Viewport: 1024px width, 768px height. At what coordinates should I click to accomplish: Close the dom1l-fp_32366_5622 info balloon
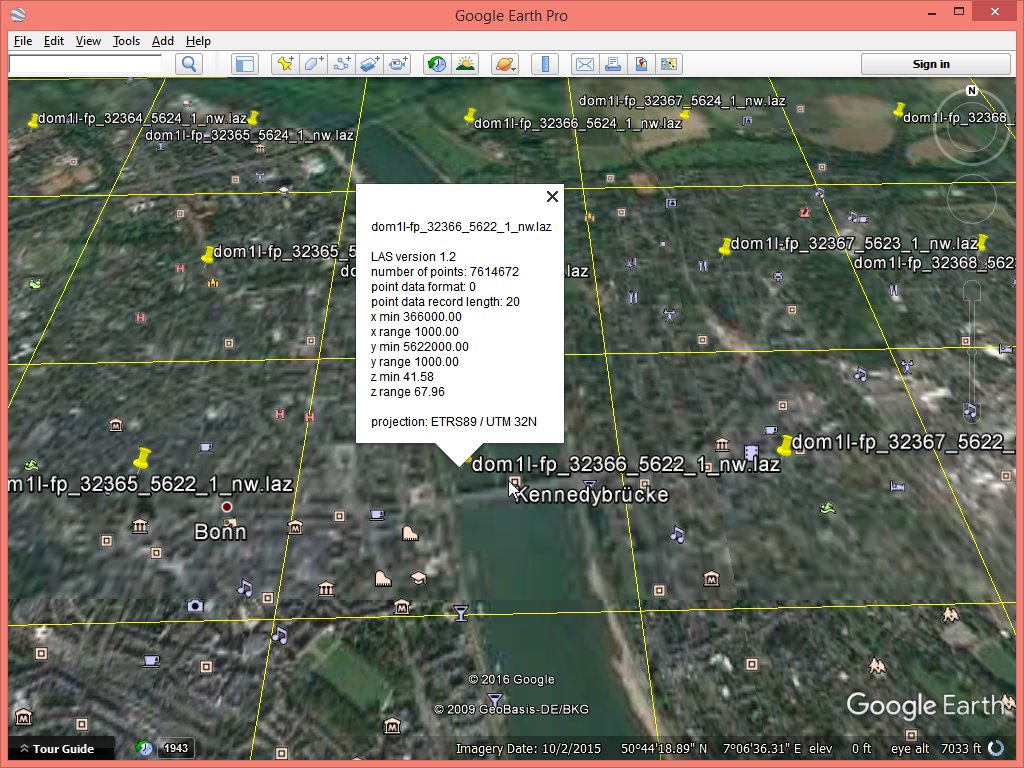coord(552,196)
